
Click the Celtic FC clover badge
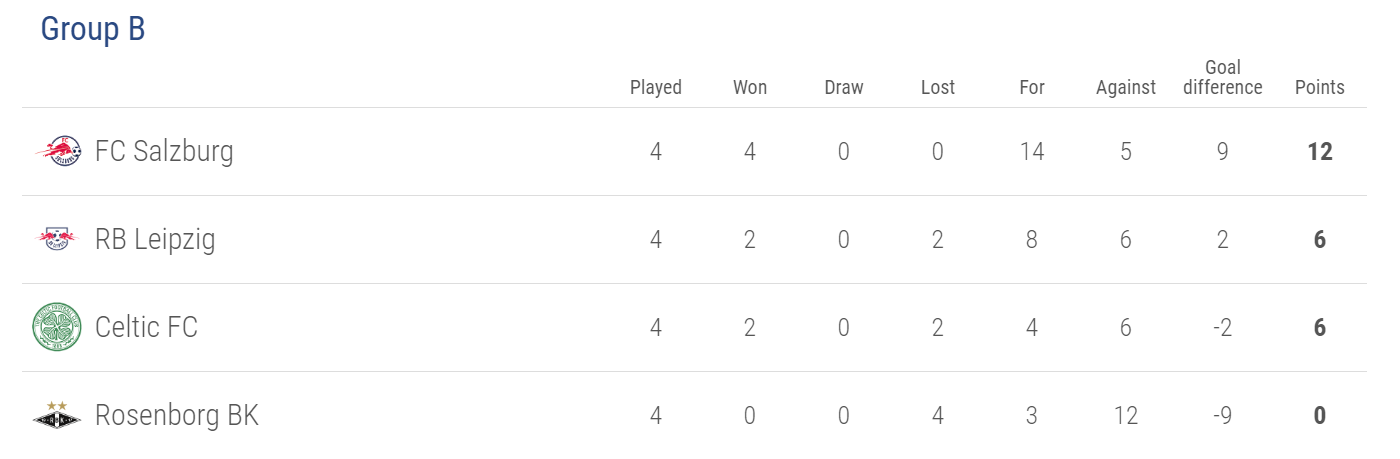[57, 327]
